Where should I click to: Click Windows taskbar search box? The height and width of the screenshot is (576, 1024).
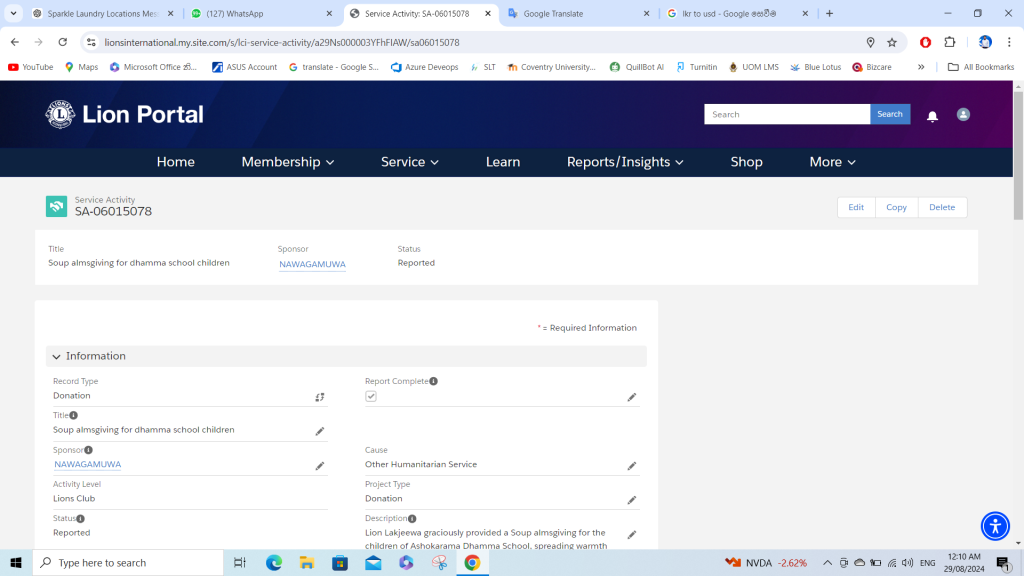click(128, 562)
